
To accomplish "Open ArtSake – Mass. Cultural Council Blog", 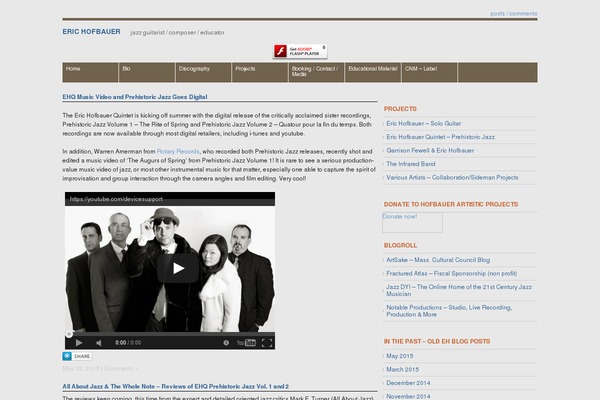I will [x=438, y=260].
